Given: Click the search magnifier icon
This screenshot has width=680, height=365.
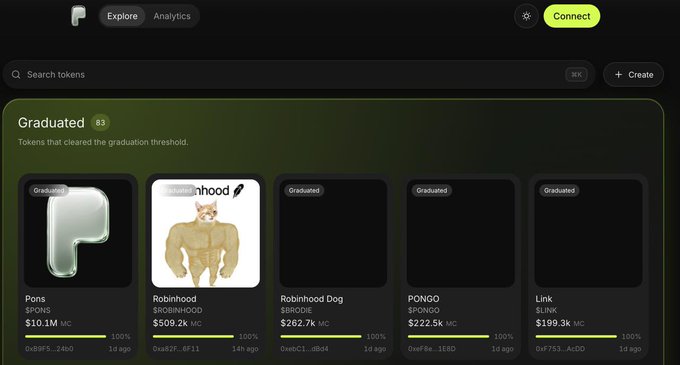Looking at the screenshot, I should (16, 75).
